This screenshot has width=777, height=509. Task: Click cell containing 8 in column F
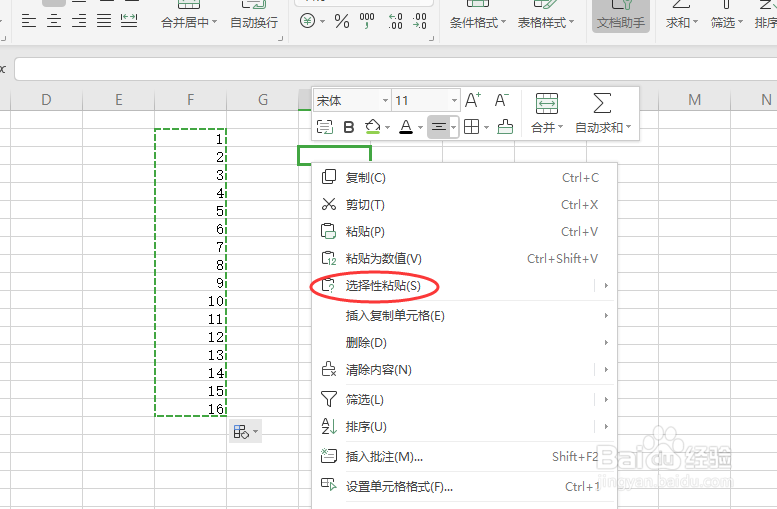(190, 265)
